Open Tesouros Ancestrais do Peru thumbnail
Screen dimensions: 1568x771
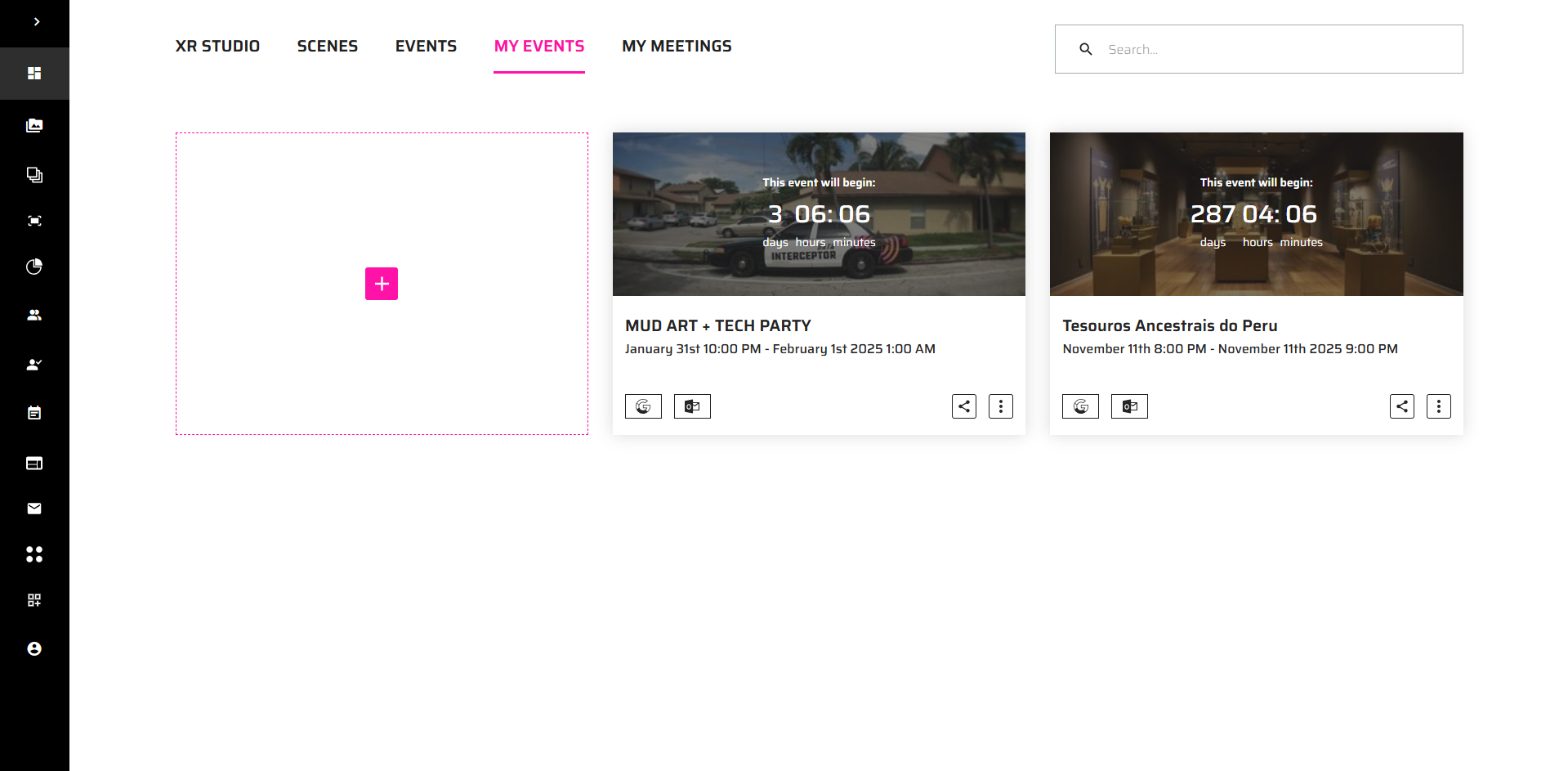pos(1257,214)
